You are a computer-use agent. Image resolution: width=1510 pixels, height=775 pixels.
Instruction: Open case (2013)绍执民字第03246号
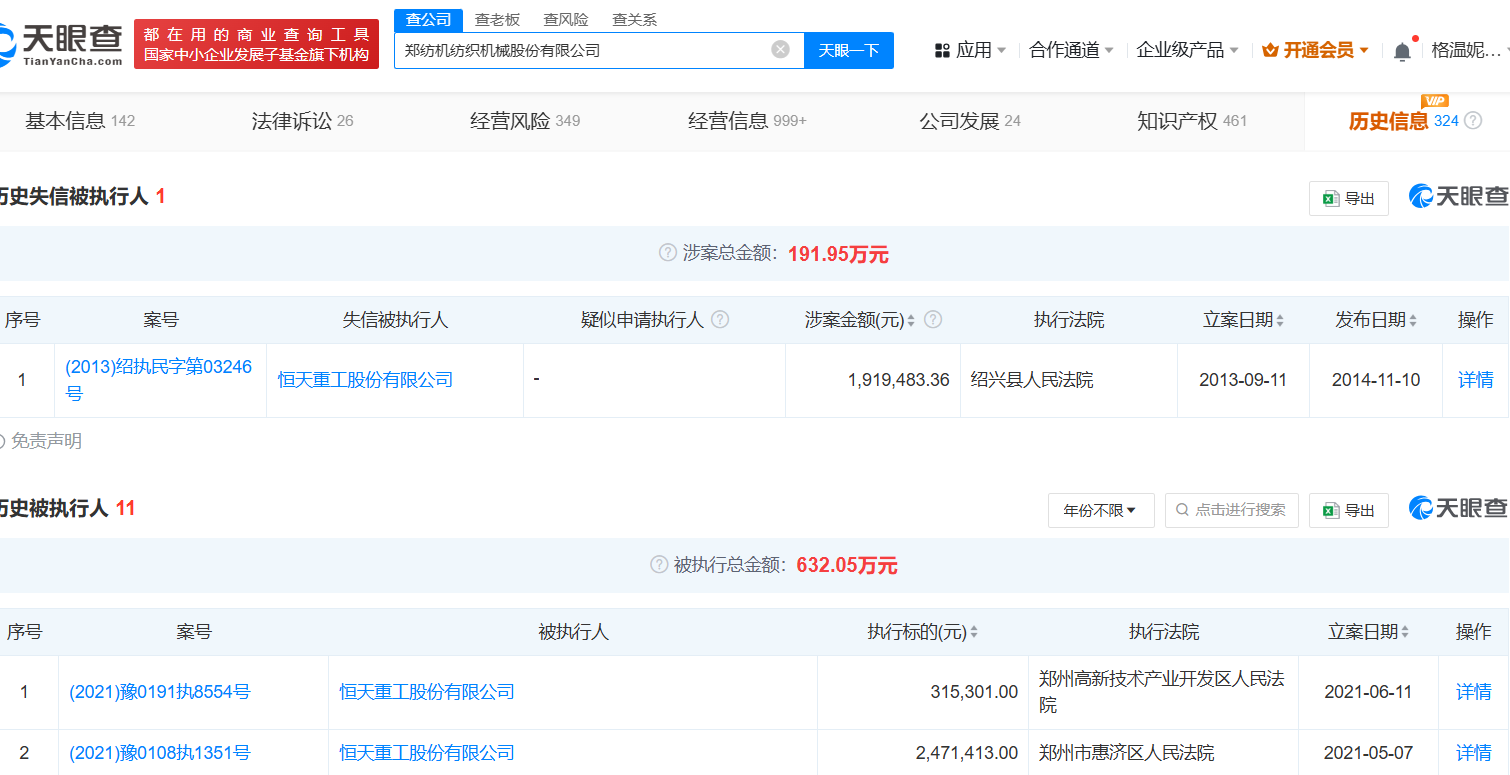[x=158, y=380]
